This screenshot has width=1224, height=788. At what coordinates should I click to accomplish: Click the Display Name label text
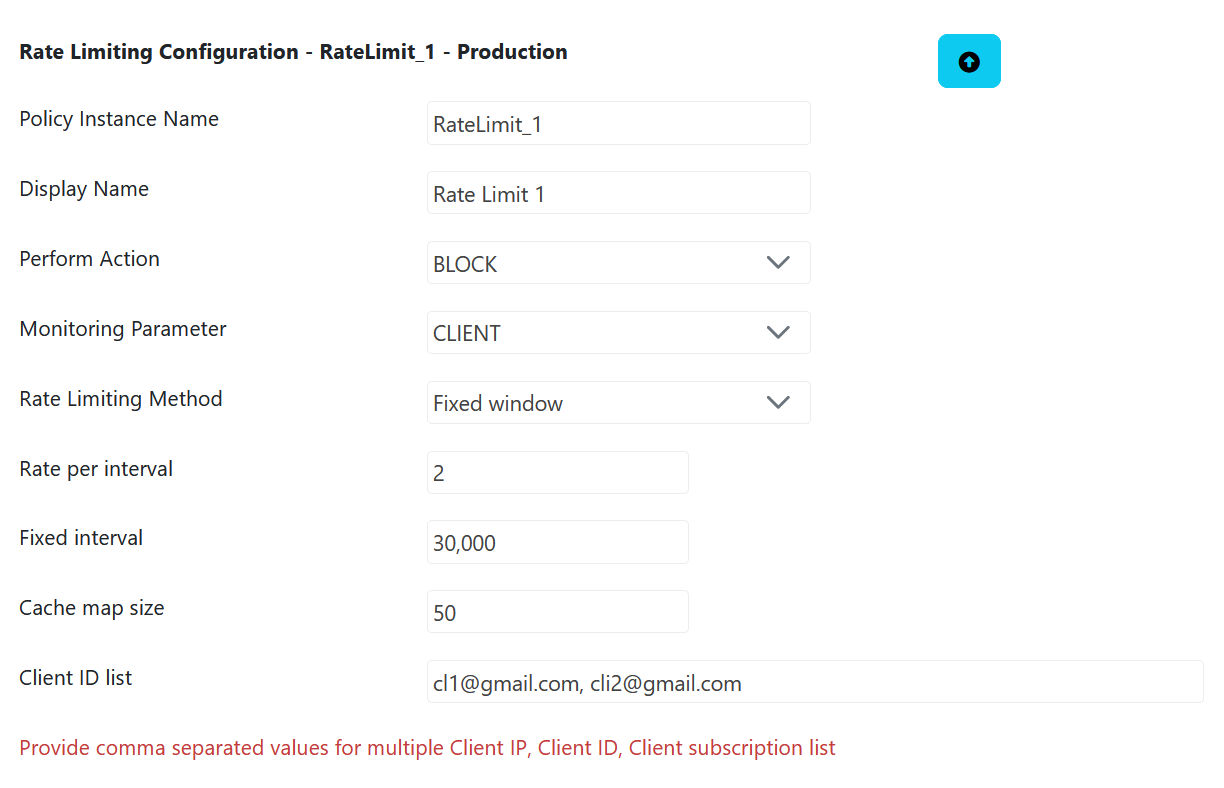point(84,189)
